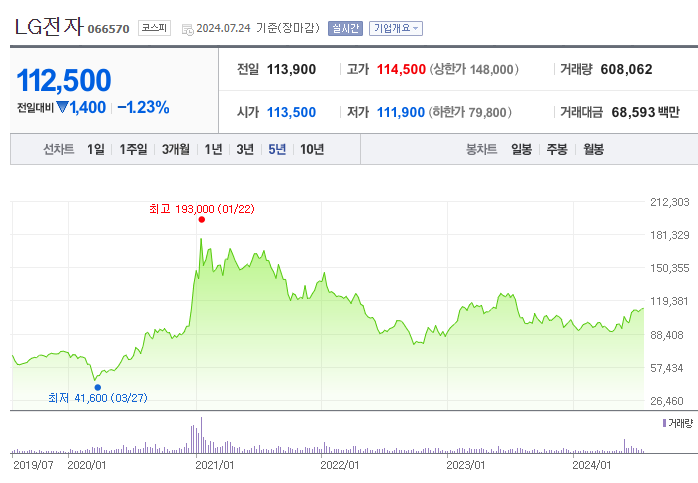Viewport: 698px width, 483px height.
Task: Select the 1년 line chart period
Action: click(x=213, y=149)
